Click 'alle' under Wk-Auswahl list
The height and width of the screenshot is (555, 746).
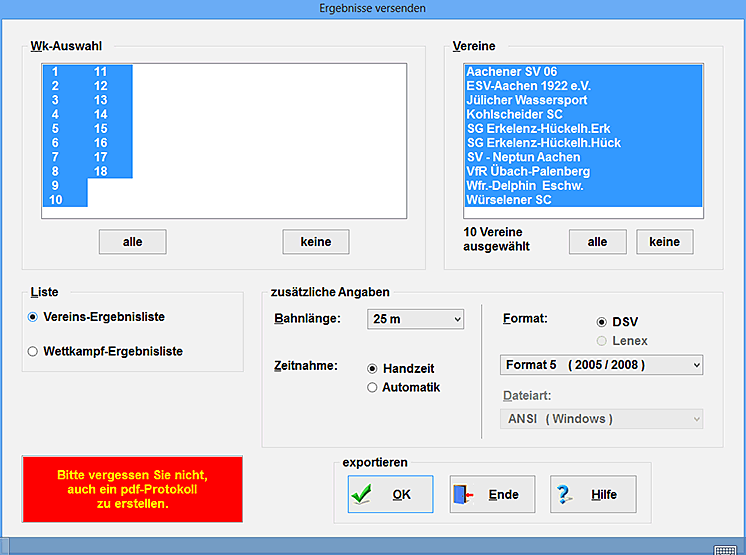132,242
